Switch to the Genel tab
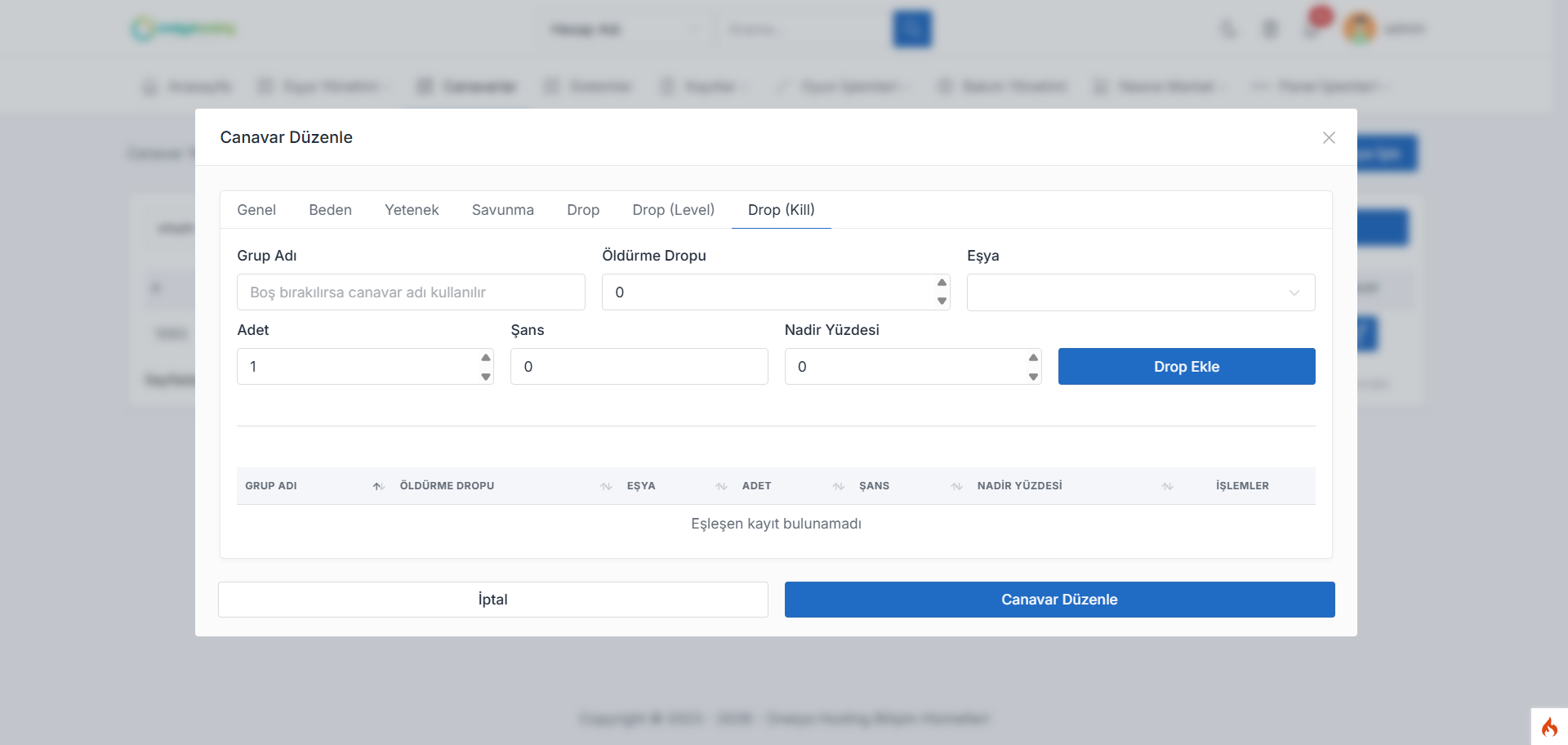The height and width of the screenshot is (745, 1568). [256, 210]
